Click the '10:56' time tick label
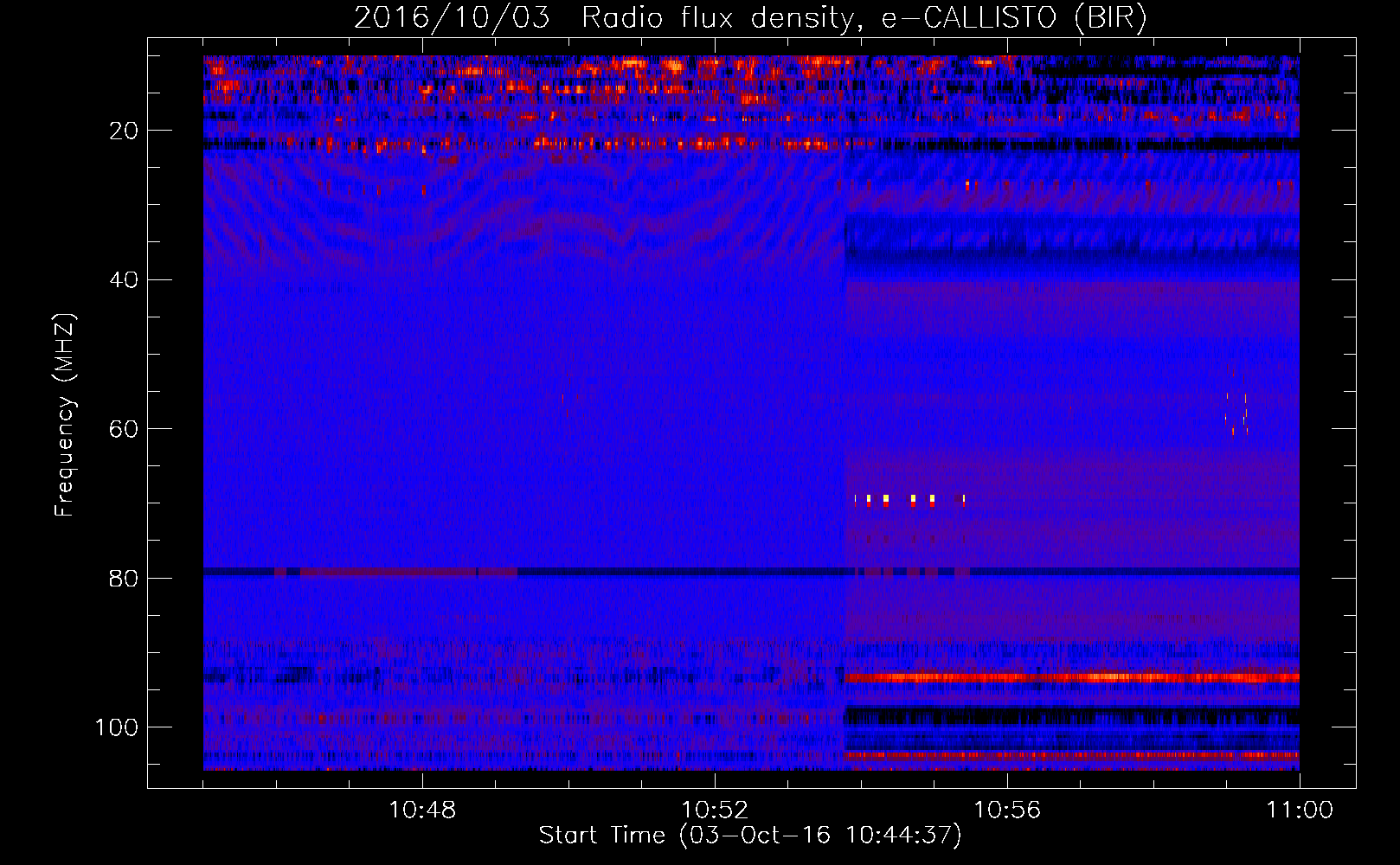 point(1007,811)
